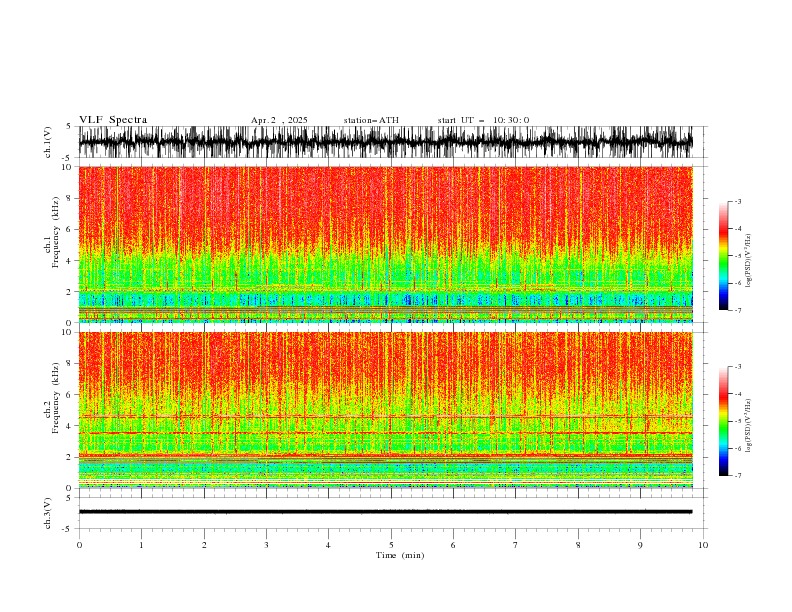This screenshot has height=612, width=792.
Task: Click the '-3' tick on upper colorbar
Action: [737, 201]
